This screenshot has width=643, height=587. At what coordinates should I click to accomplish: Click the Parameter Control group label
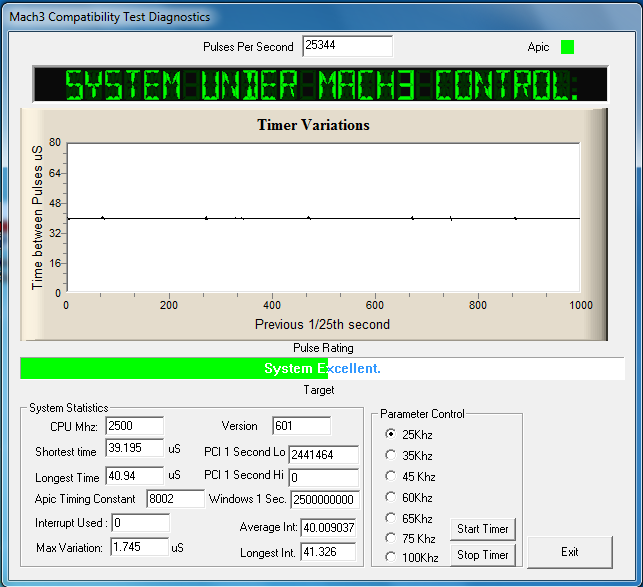[422, 414]
